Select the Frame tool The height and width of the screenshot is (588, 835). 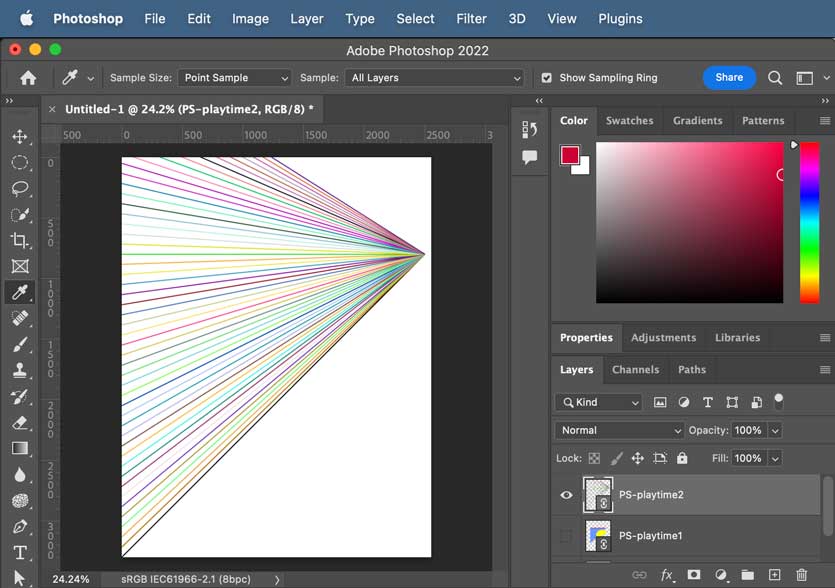pos(20,266)
